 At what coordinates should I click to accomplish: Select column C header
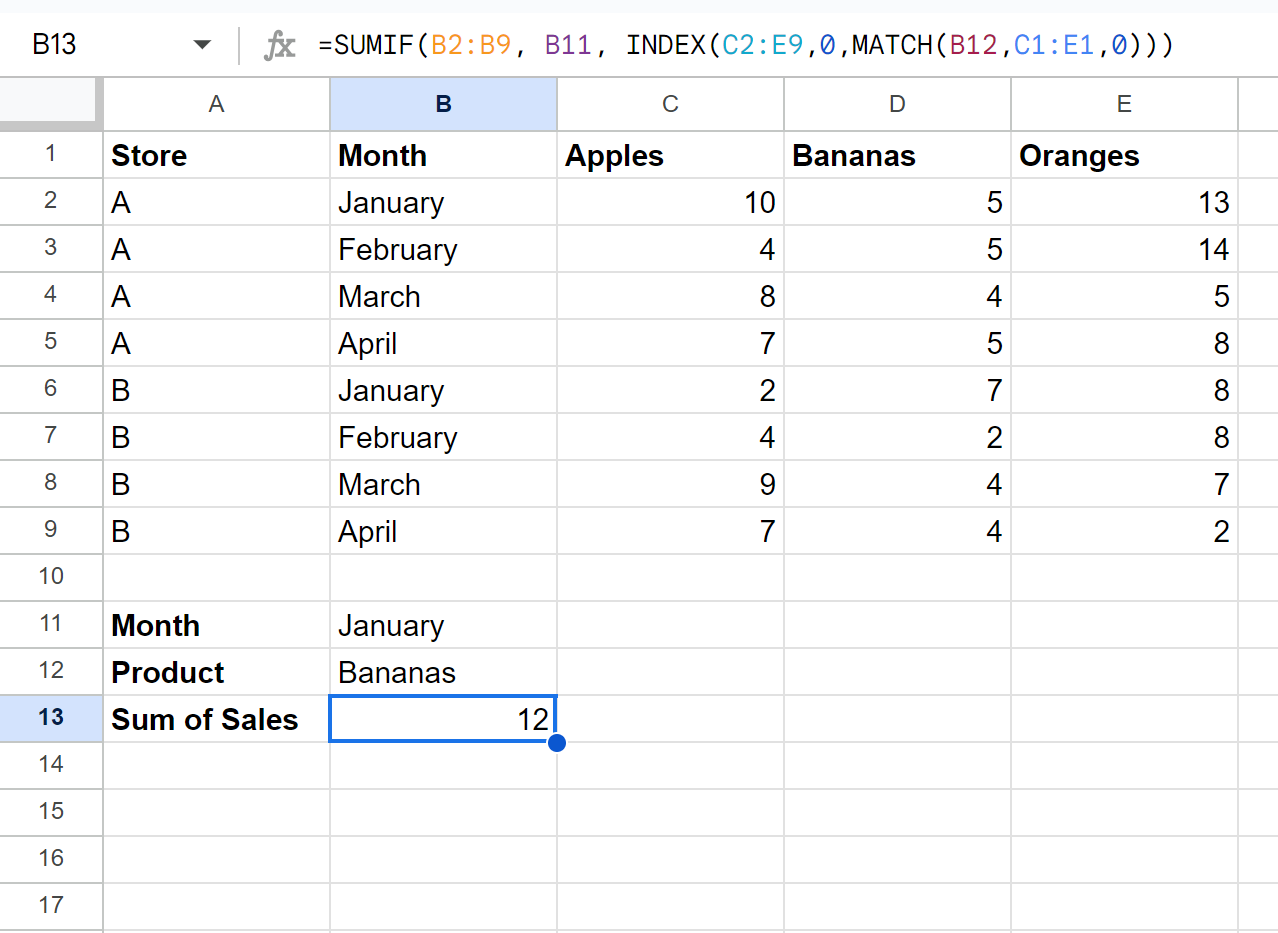tap(670, 104)
